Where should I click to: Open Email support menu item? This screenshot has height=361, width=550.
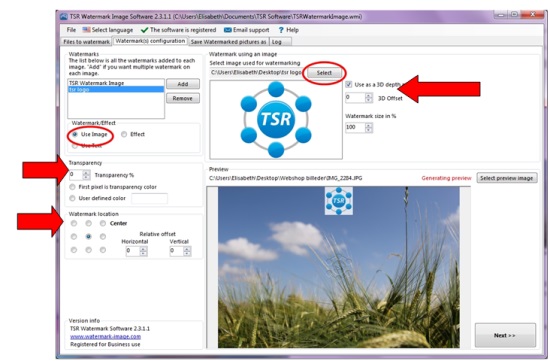pyautogui.click(x=251, y=30)
